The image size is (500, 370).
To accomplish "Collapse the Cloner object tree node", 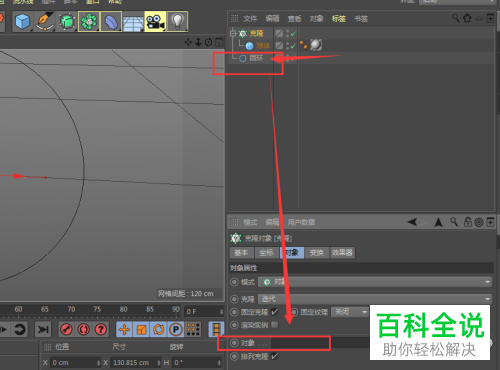I will coord(233,33).
